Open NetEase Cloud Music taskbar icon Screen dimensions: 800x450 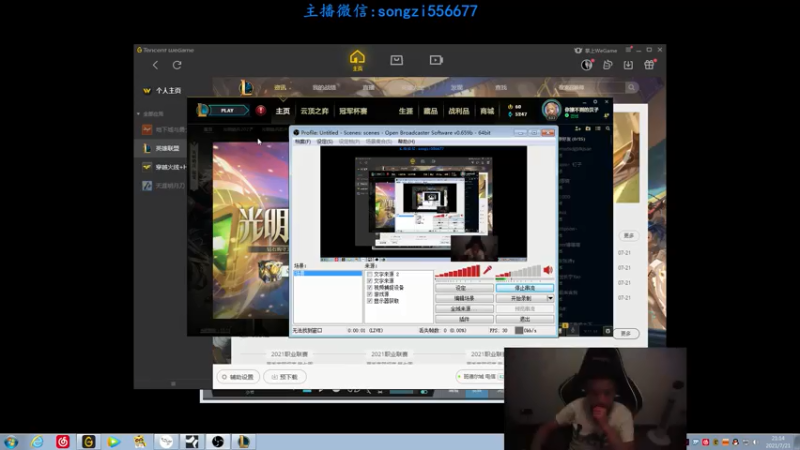pyautogui.click(x=63, y=442)
